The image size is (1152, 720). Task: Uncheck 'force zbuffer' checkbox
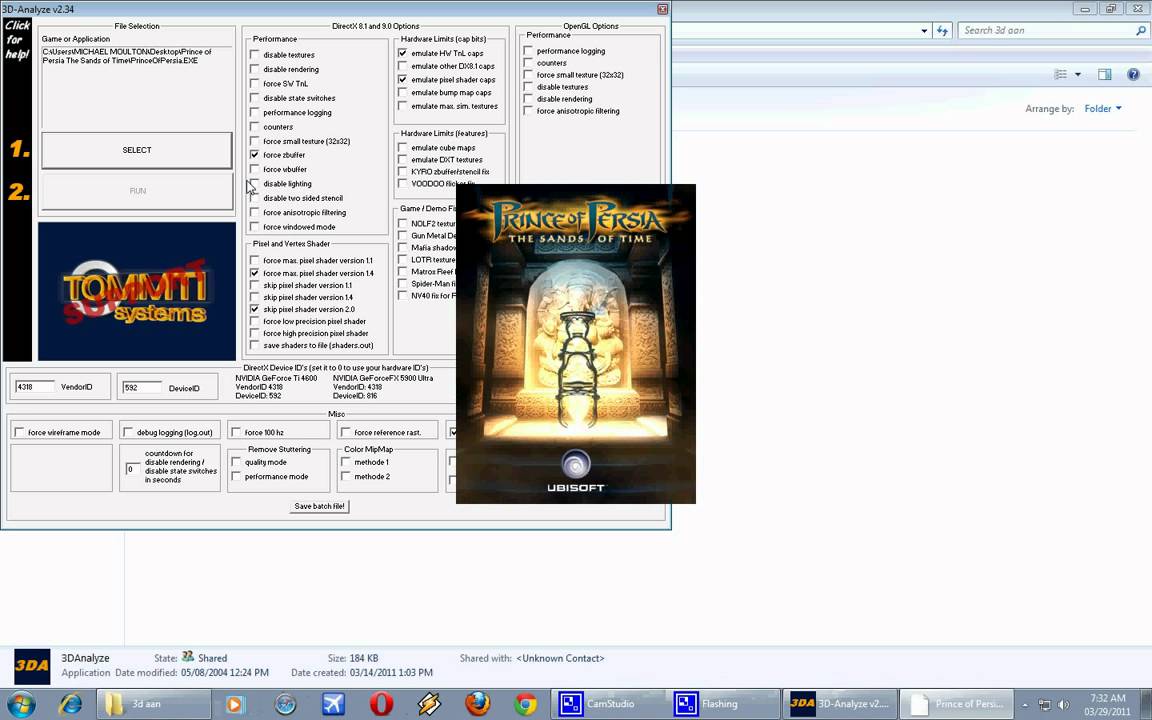pyautogui.click(x=255, y=155)
